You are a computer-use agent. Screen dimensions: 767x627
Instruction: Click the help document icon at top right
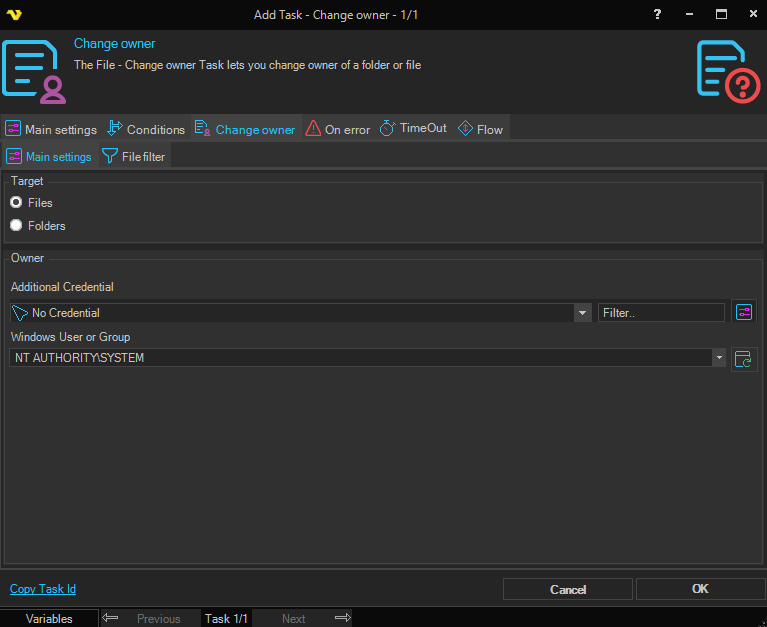(x=727, y=69)
